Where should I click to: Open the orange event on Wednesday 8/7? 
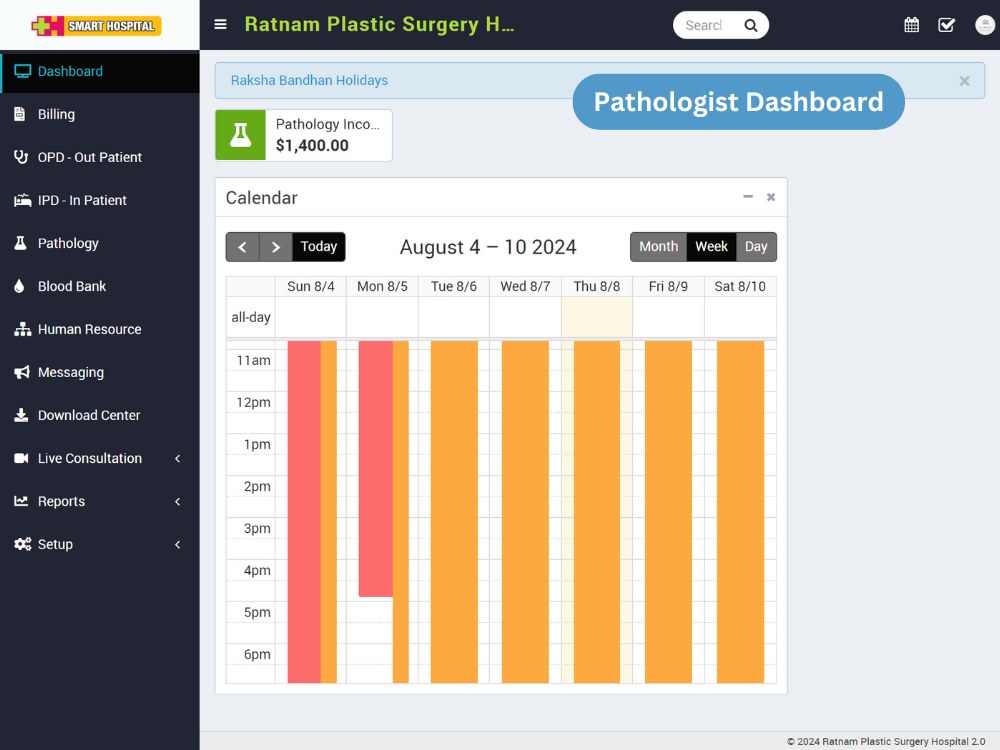[x=525, y=511]
